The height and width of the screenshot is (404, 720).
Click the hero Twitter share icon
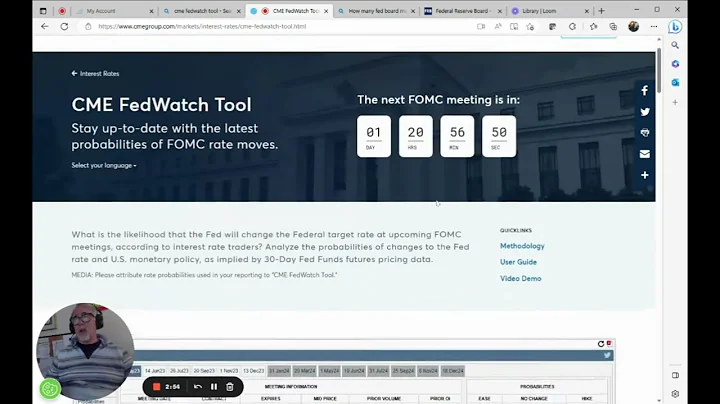[x=645, y=112]
